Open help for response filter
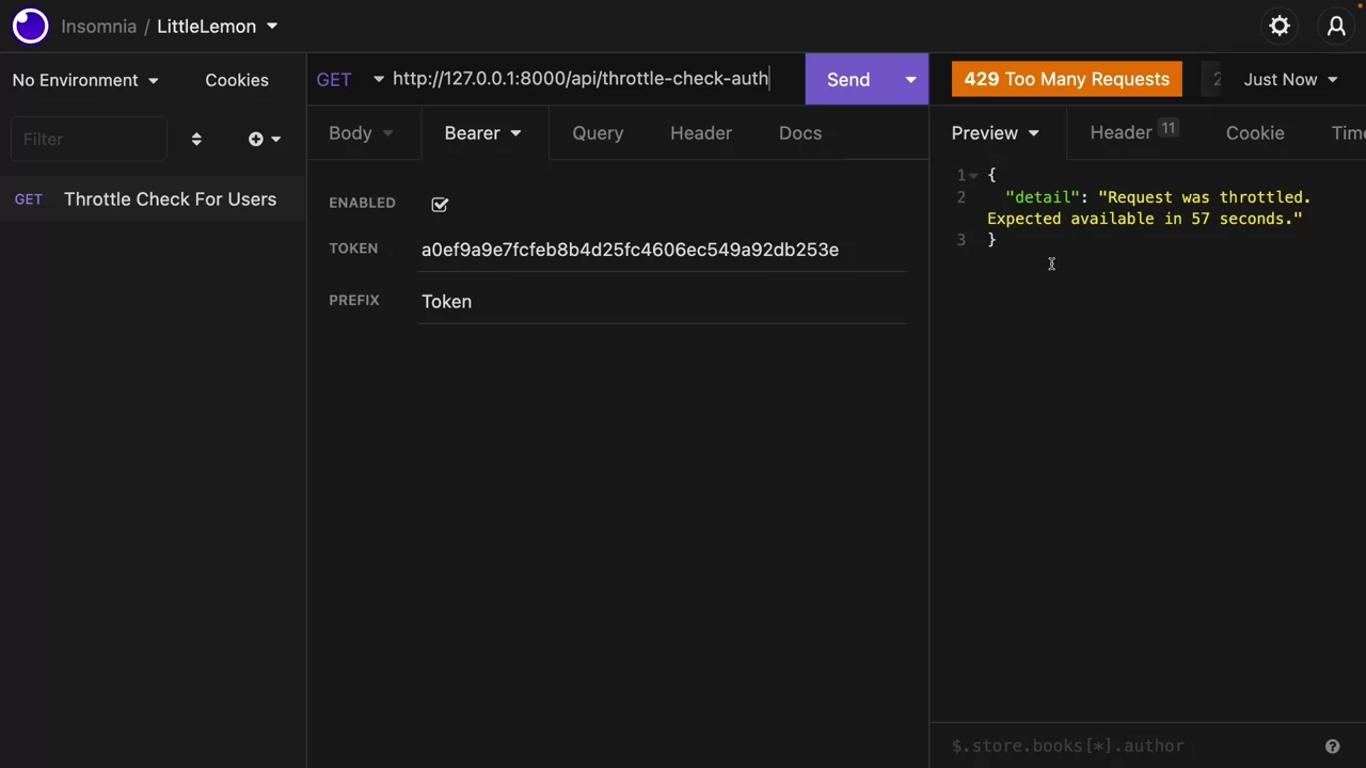 [x=1332, y=746]
